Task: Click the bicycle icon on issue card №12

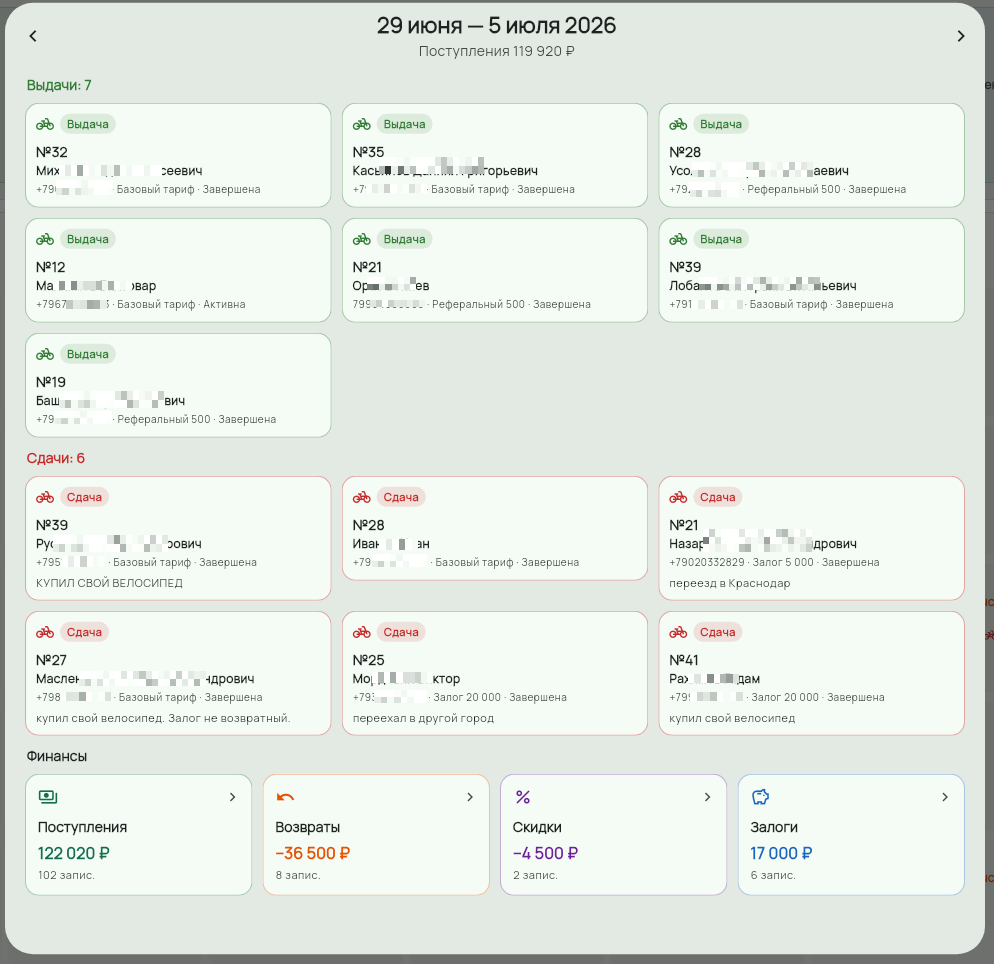Action: (44, 239)
